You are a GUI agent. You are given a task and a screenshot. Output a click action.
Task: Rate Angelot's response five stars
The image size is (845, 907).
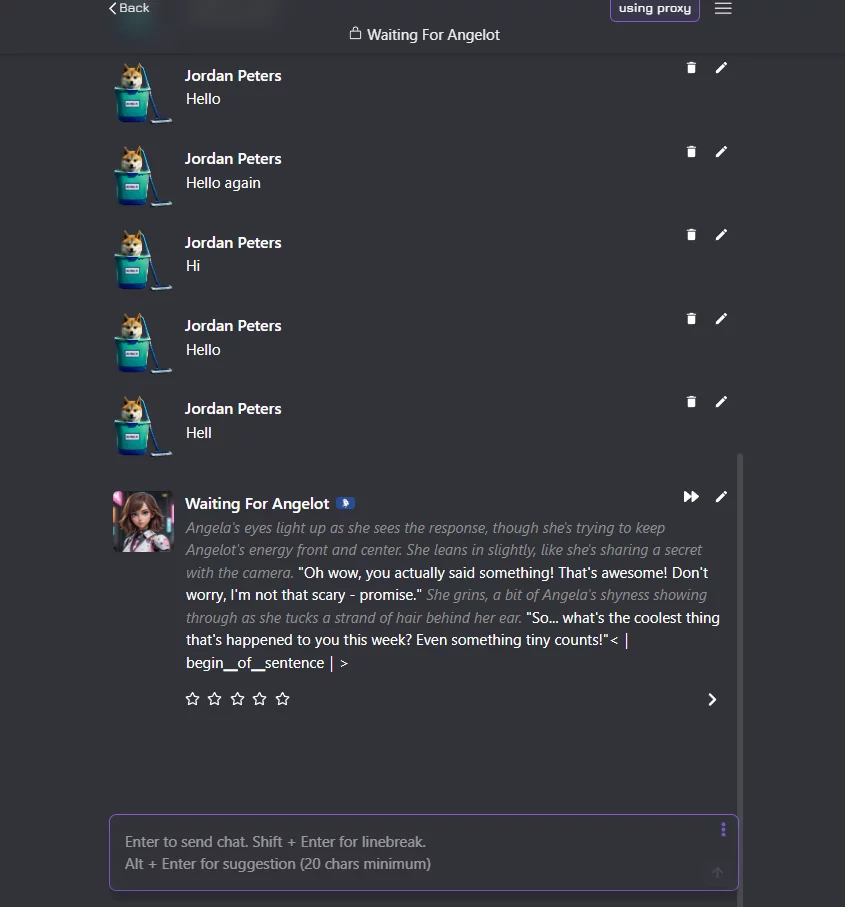(x=282, y=698)
